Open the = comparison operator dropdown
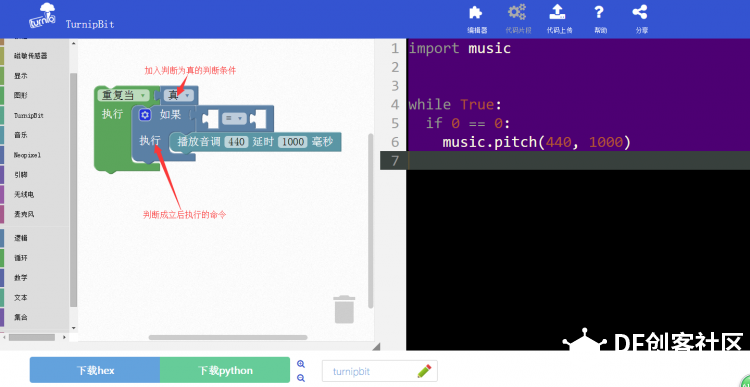Image resolution: width=750 pixels, height=387 pixels. pyautogui.click(x=234, y=119)
